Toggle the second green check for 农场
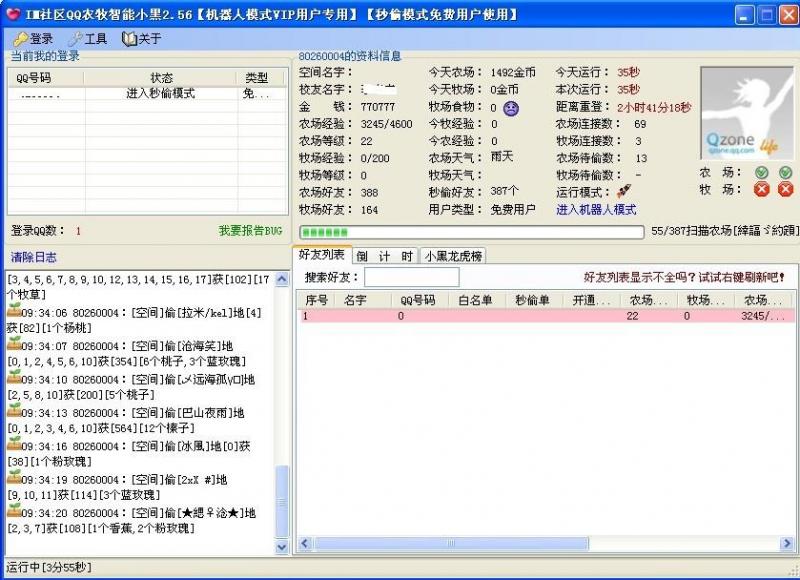800x580 pixels. 785,172
